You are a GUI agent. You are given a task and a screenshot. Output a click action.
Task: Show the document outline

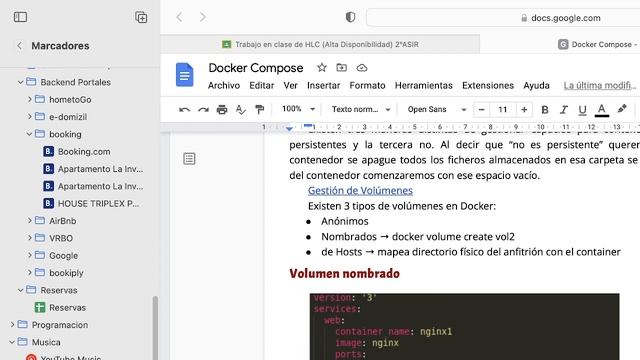pos(189,158)
